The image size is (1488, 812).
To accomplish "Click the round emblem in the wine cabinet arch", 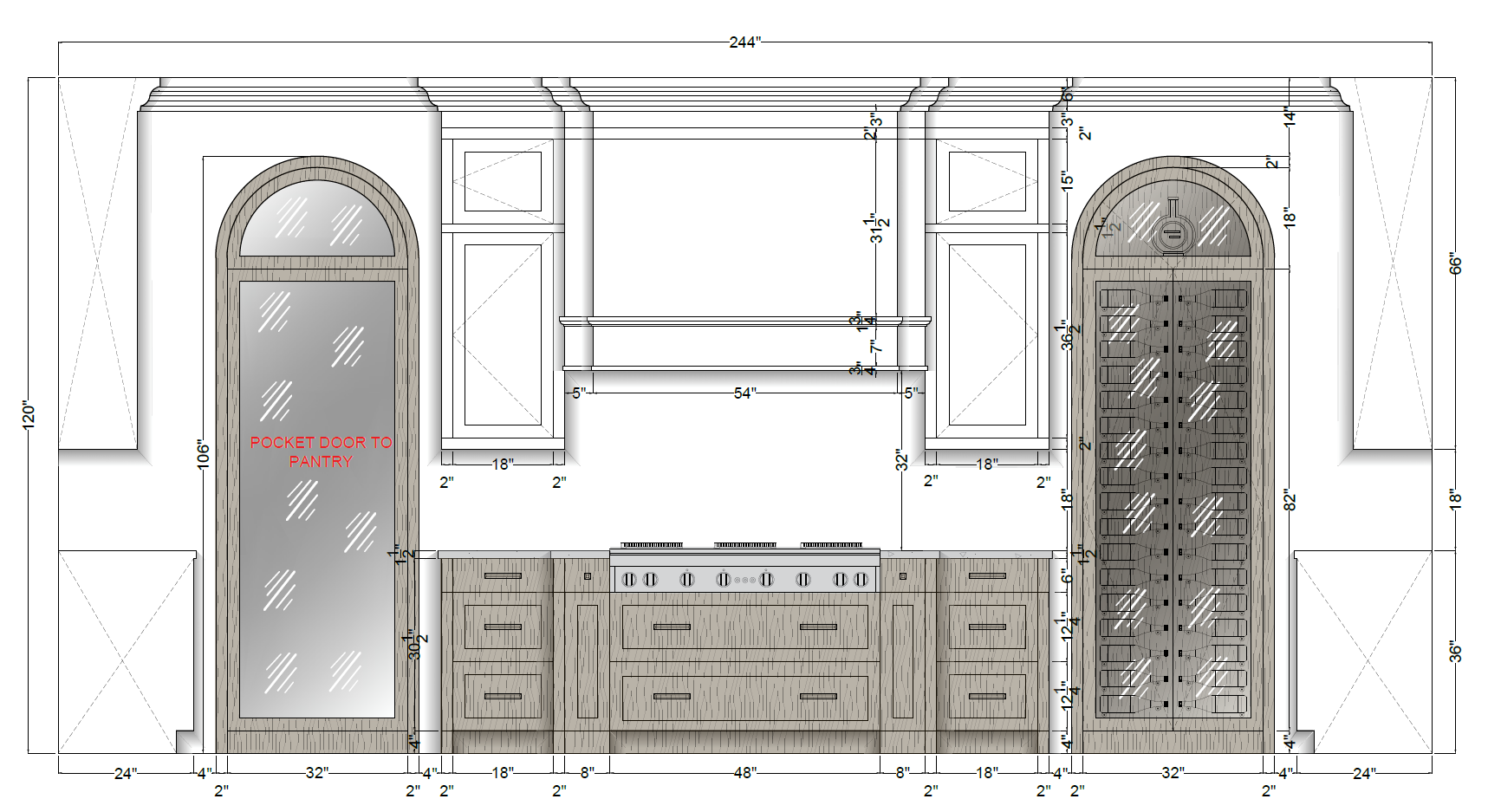I will pyautogui.click(x=1172, y=232).
